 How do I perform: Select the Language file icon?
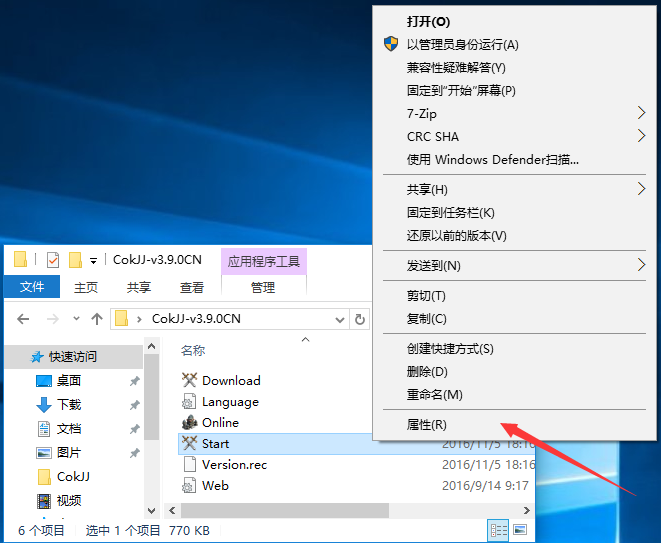pyautogui.click(x=190, y=401)
